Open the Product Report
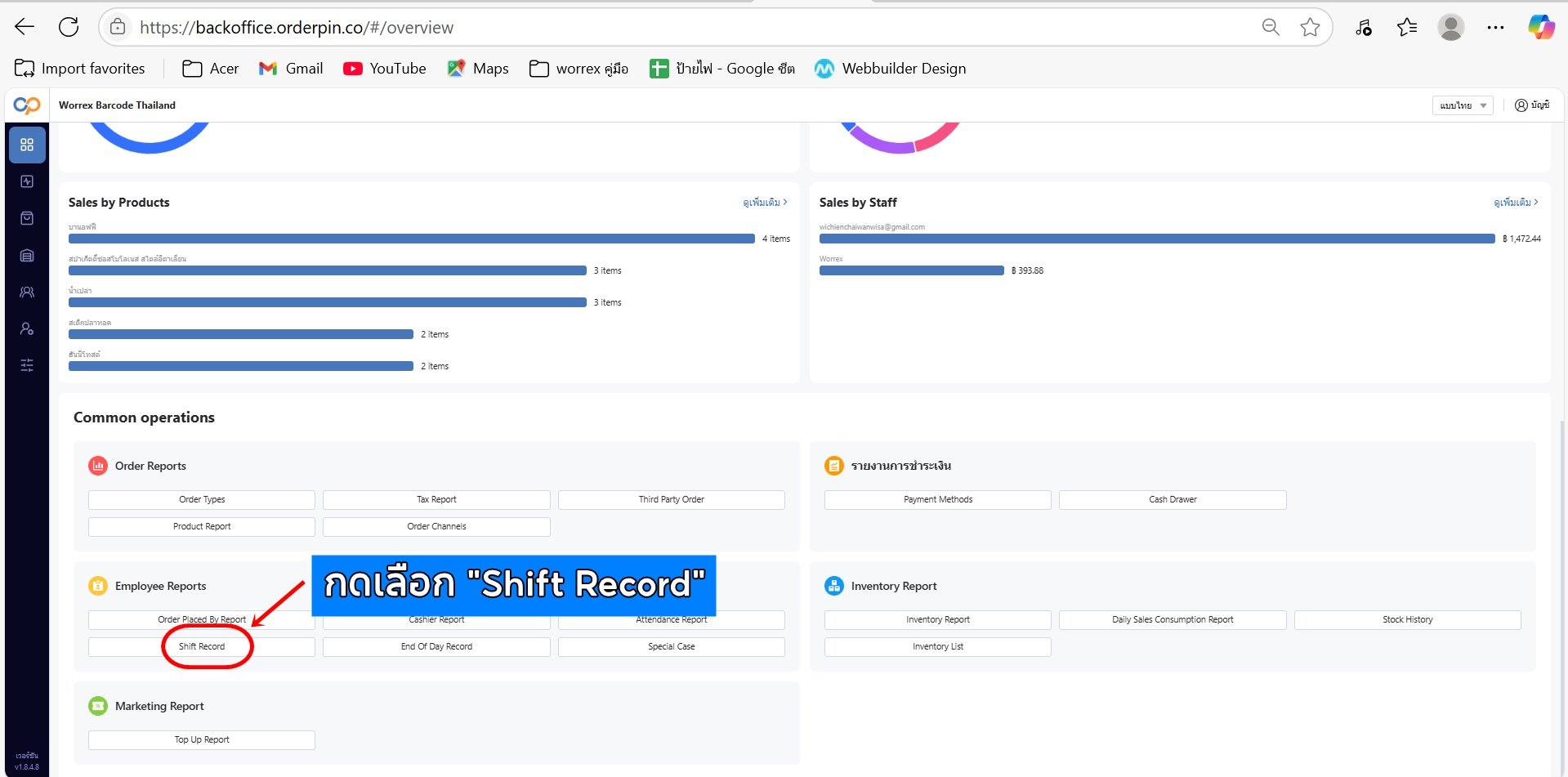 click(x=202, y=526)
